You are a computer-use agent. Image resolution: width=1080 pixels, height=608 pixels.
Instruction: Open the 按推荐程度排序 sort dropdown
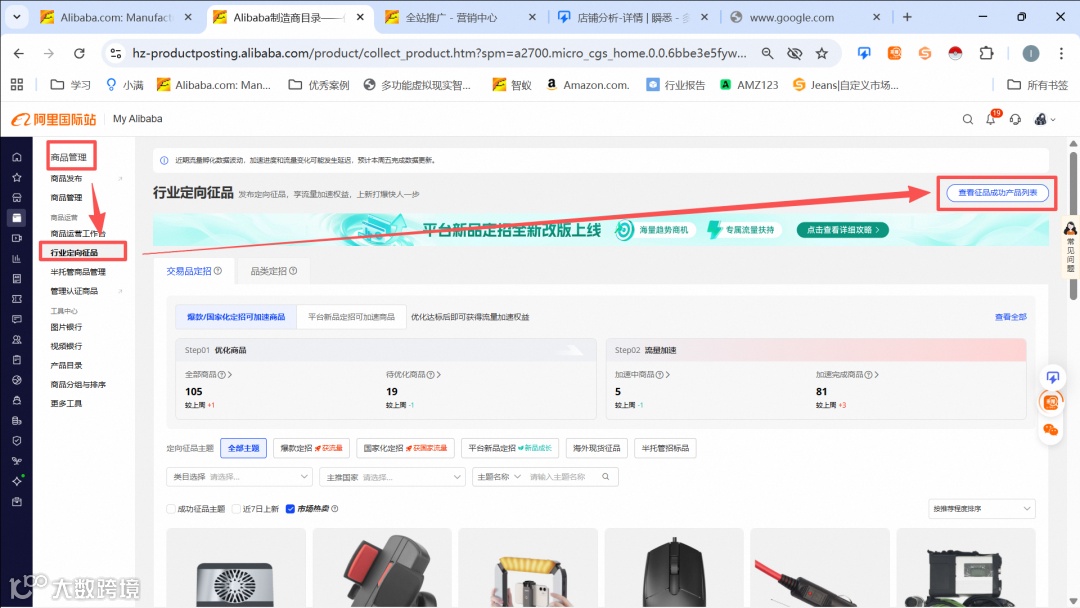(982, 509)
